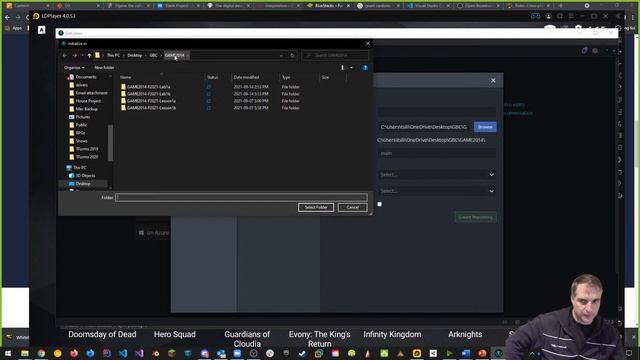Close the folder browse dialog
The image size is (640, 360).
[368, 43]
